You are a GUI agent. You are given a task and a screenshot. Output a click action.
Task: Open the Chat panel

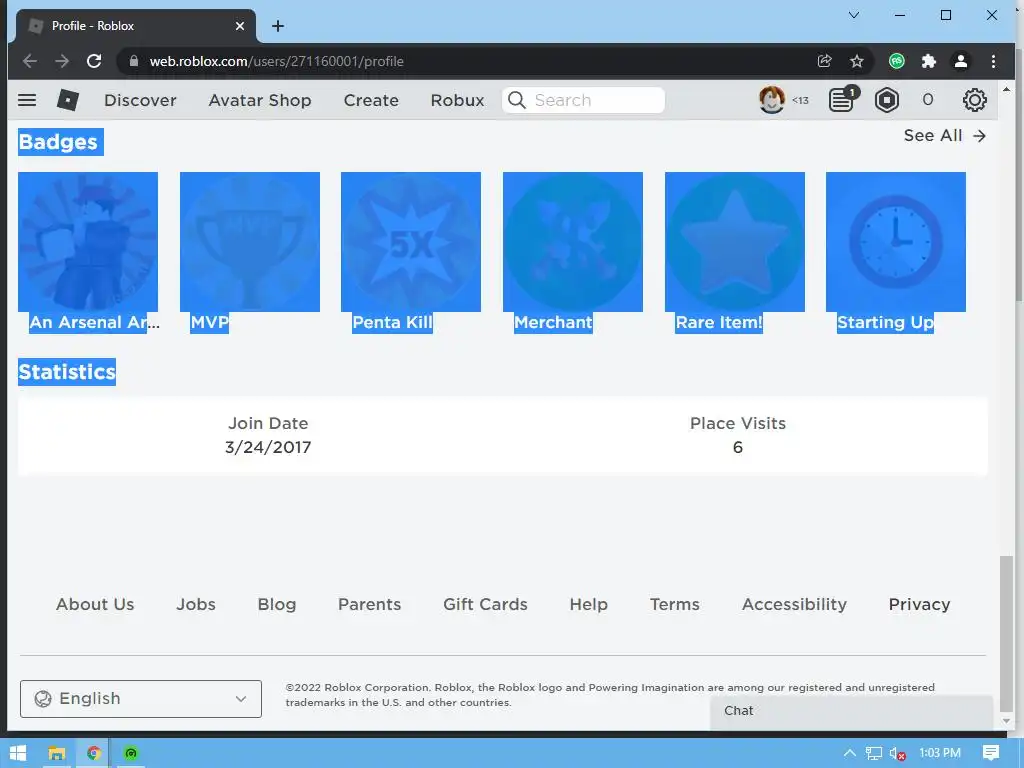coord(851,711)
